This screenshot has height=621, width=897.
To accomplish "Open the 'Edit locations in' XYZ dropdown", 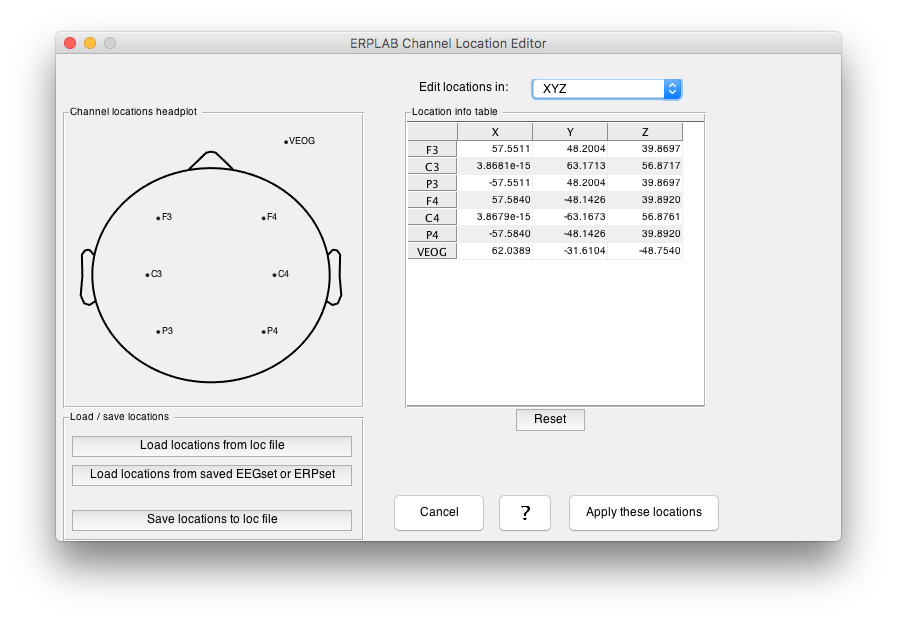I will tap(606, 89).
